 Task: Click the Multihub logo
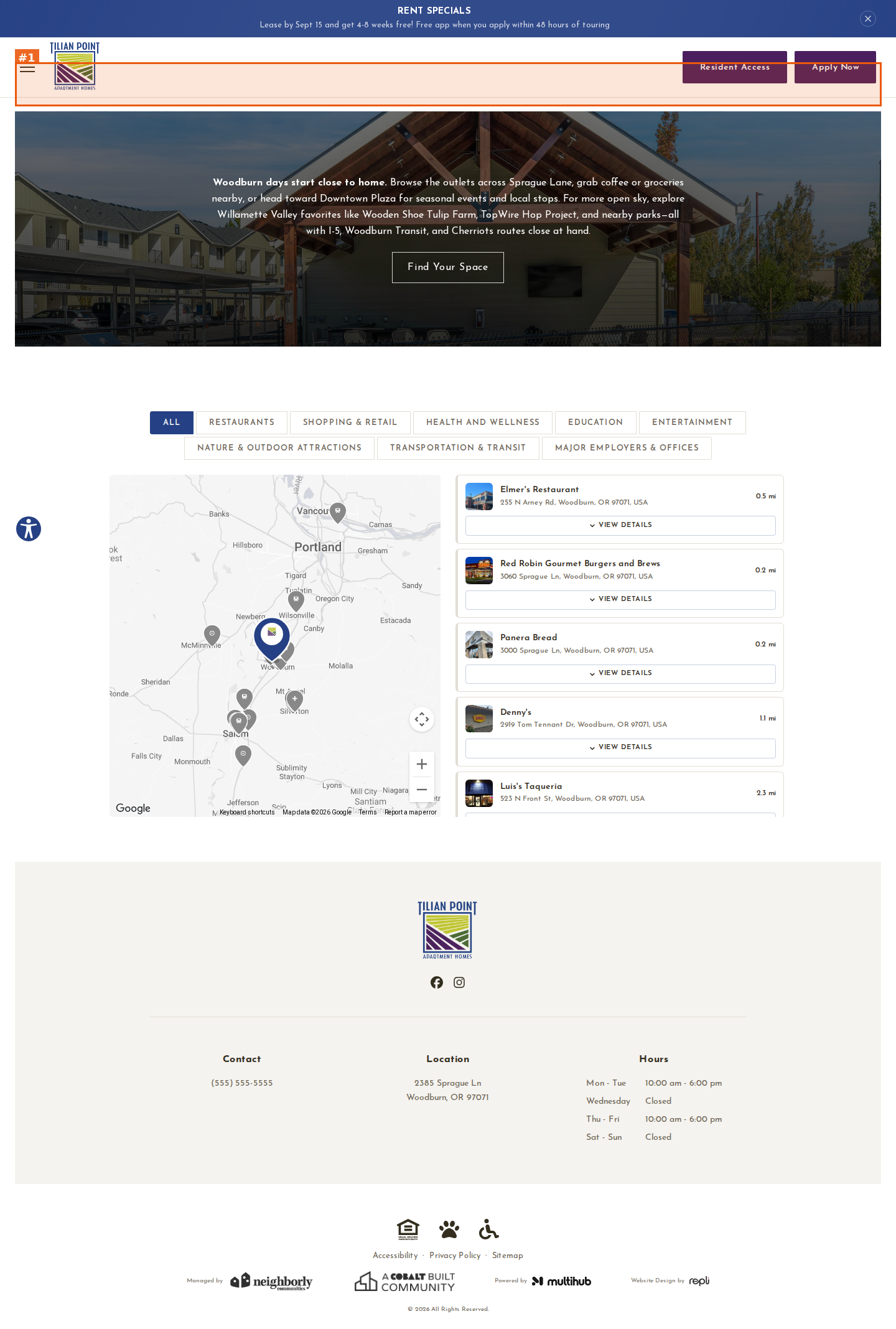coord(562,1281)
